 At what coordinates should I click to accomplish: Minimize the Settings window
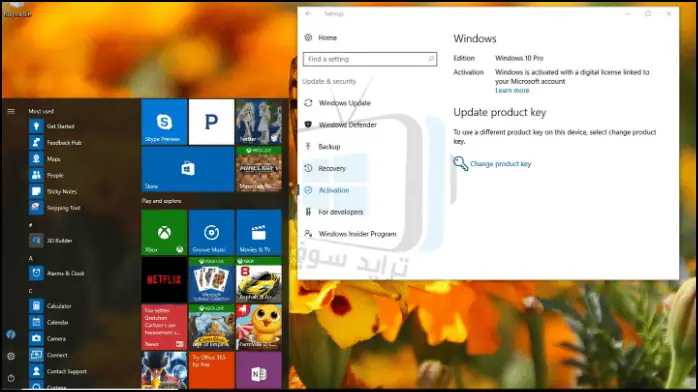(627, 14)
